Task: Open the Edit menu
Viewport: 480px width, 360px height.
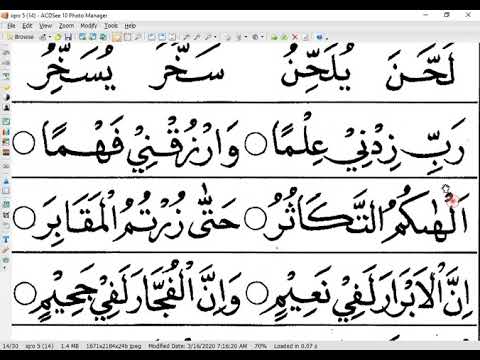Action: coord(27,26)
